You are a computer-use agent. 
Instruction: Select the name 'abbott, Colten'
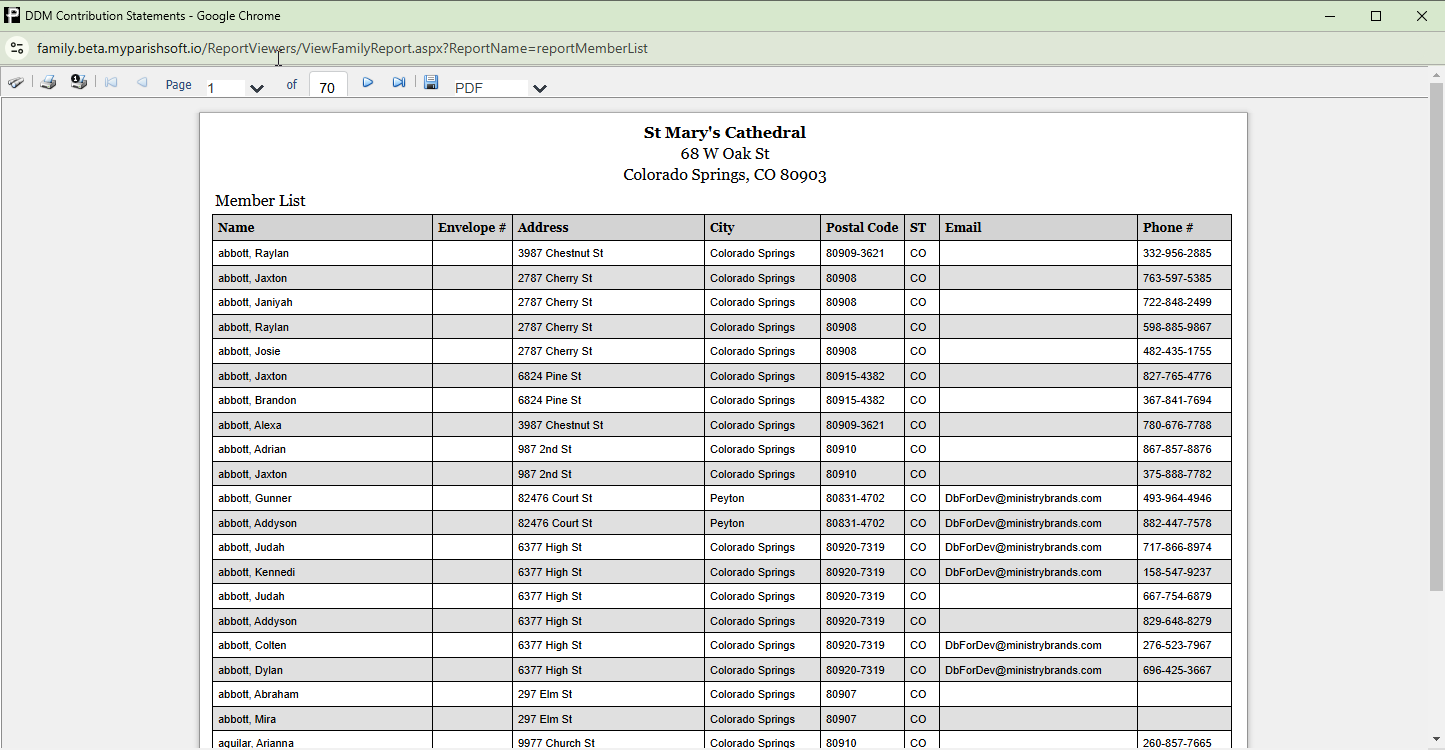click(252, 646)
